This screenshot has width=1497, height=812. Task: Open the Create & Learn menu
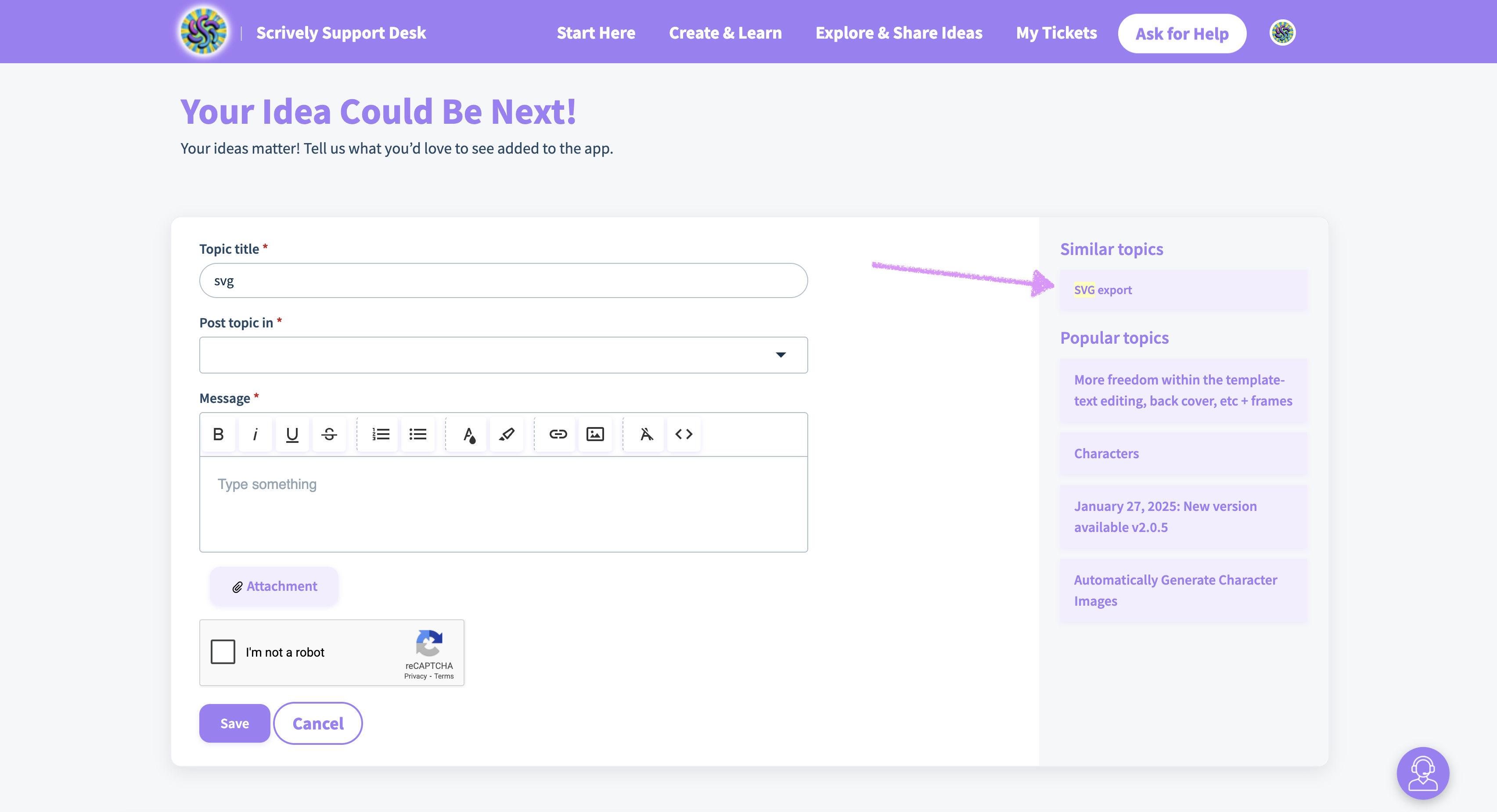(x=725, y=33)
